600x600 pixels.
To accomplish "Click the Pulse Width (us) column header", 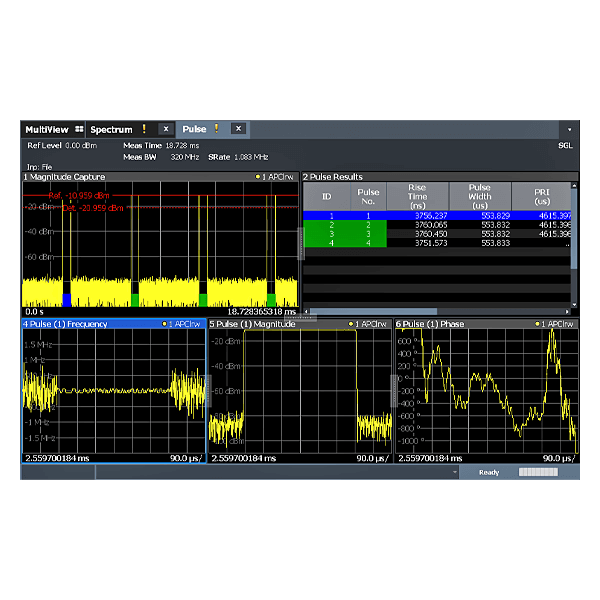I will tap(480, 196).
